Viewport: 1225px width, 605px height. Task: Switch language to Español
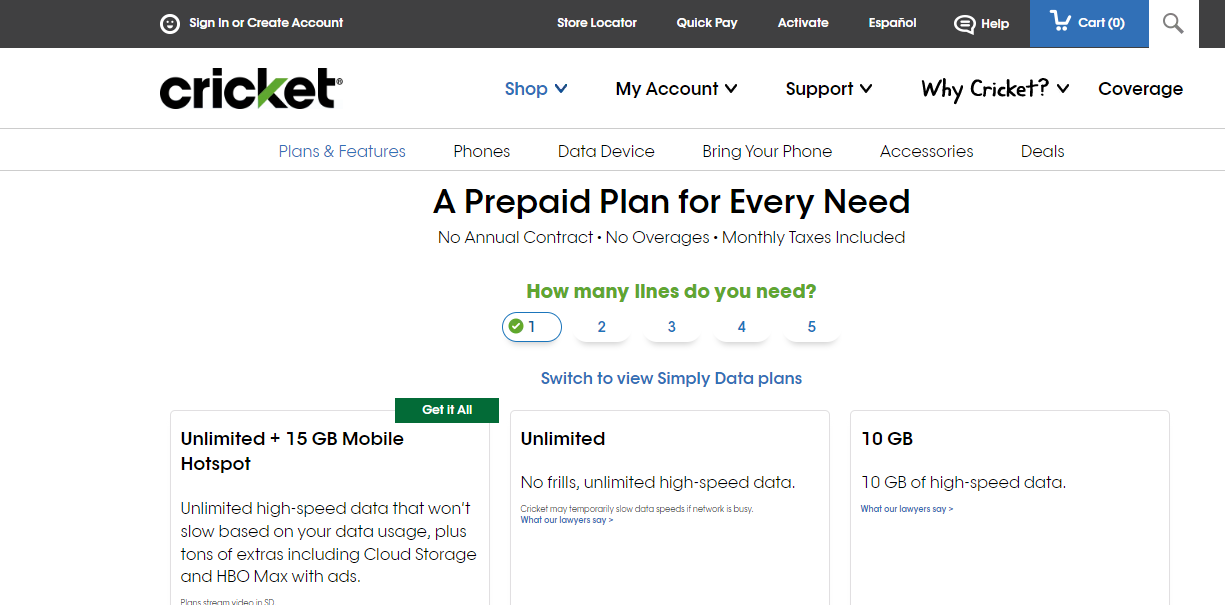(x=892, y=23)
